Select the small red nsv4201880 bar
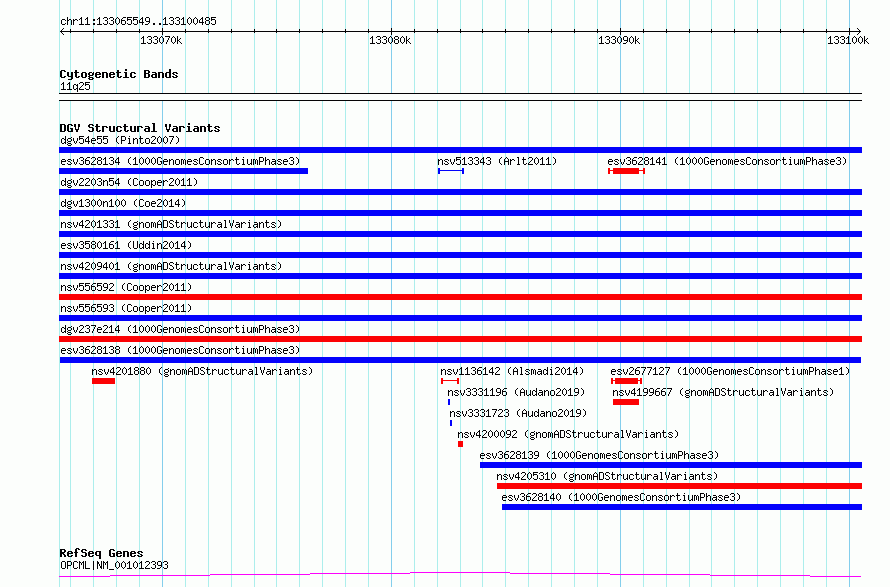890x587 pixels. pos(103,381)
